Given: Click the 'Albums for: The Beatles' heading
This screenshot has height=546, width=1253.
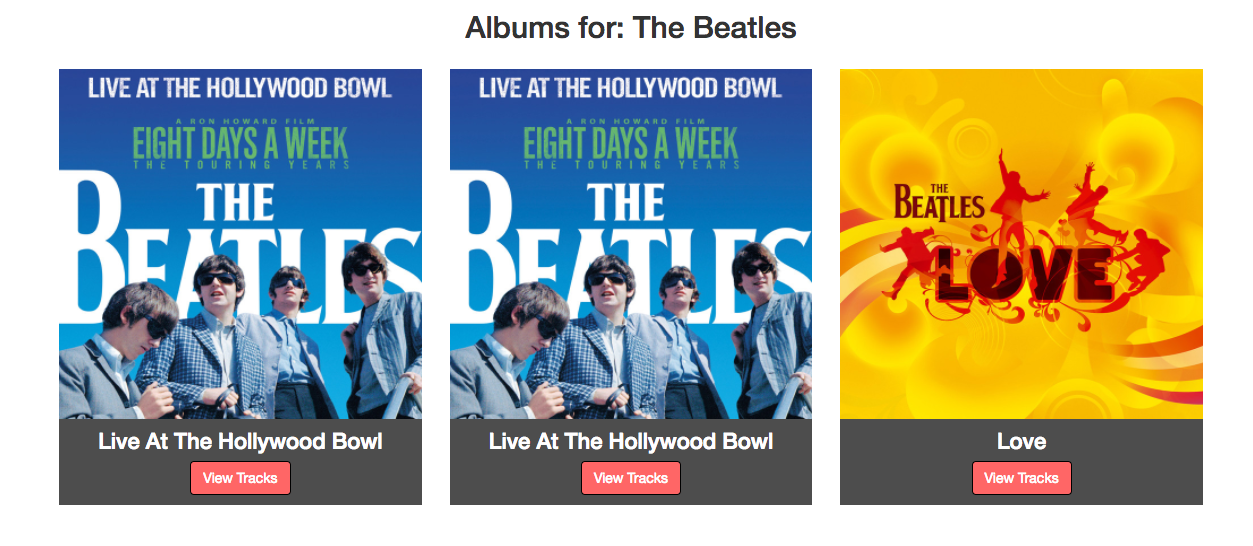Looking at the screenshot, I should coord(630,28).
